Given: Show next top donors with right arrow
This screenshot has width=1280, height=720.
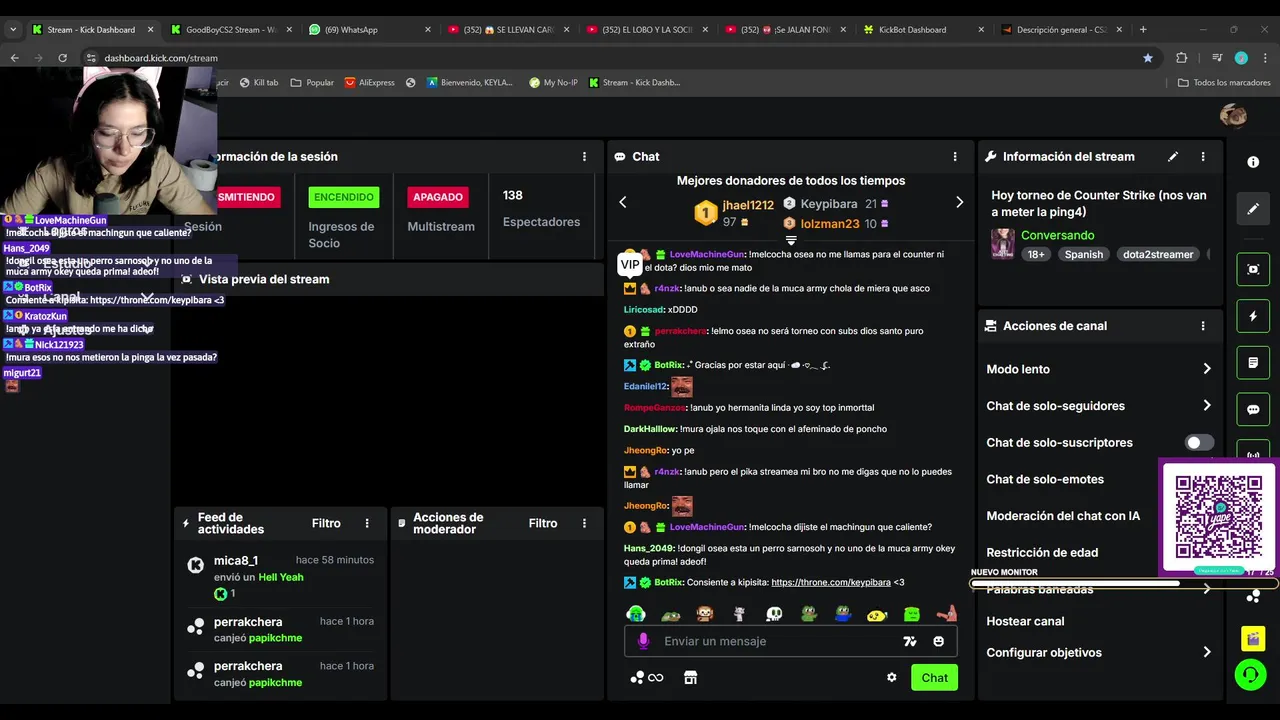Looking at the screenshot, I should [x=959, y=202].
